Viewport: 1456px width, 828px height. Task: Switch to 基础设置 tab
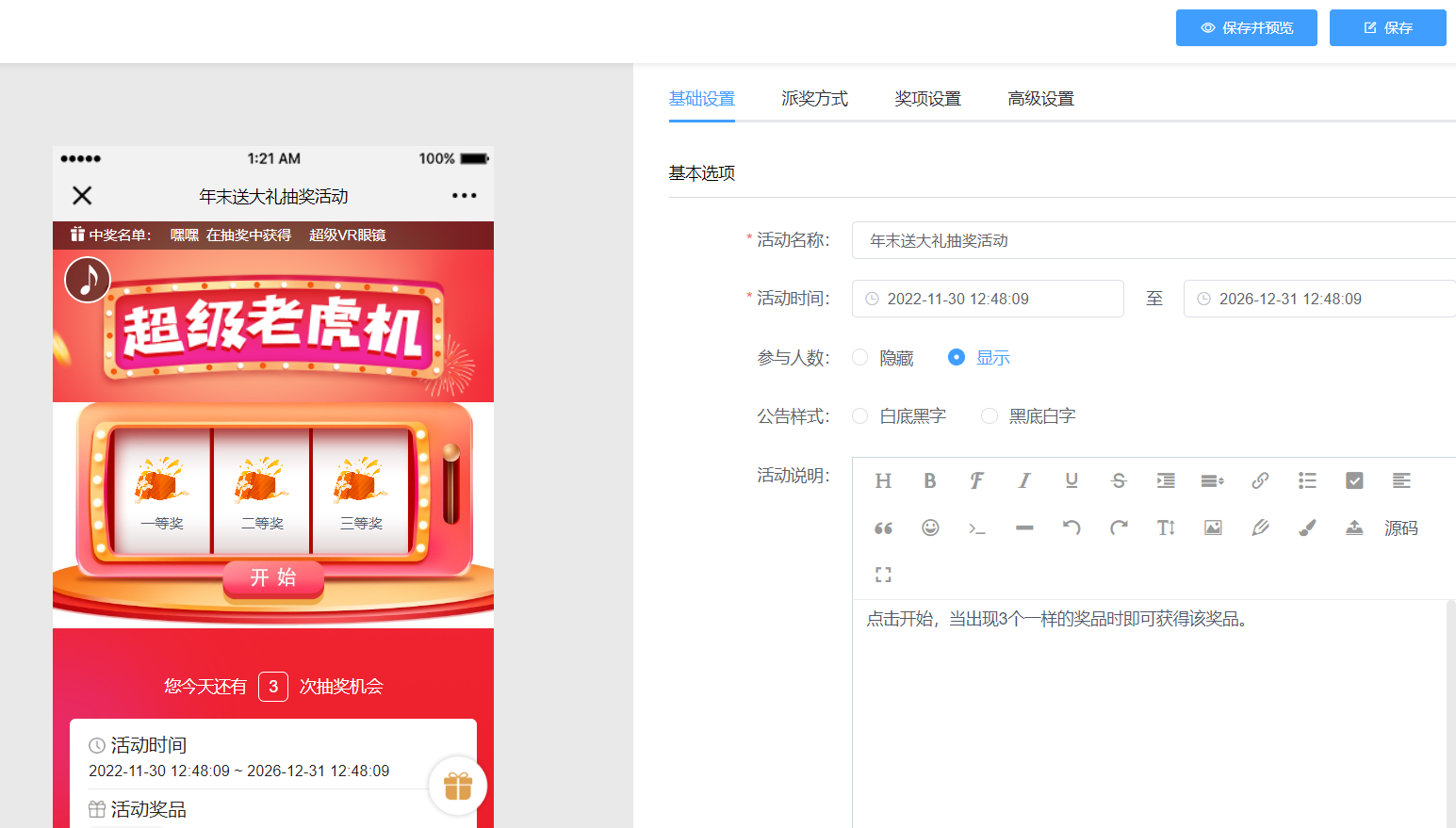(702, 99)
